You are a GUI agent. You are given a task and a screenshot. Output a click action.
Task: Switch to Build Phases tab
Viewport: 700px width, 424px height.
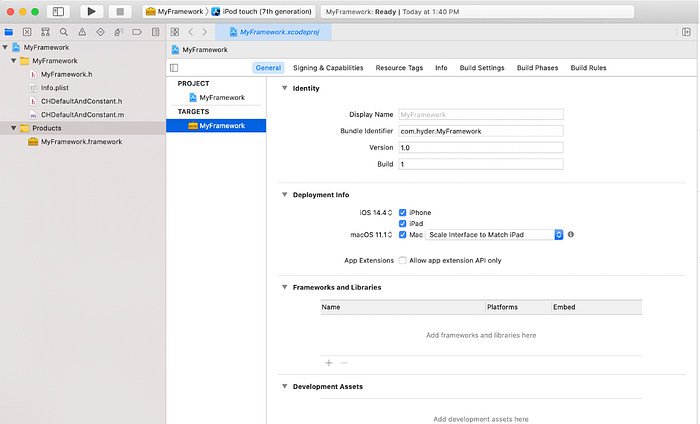[x=538, y=68]
